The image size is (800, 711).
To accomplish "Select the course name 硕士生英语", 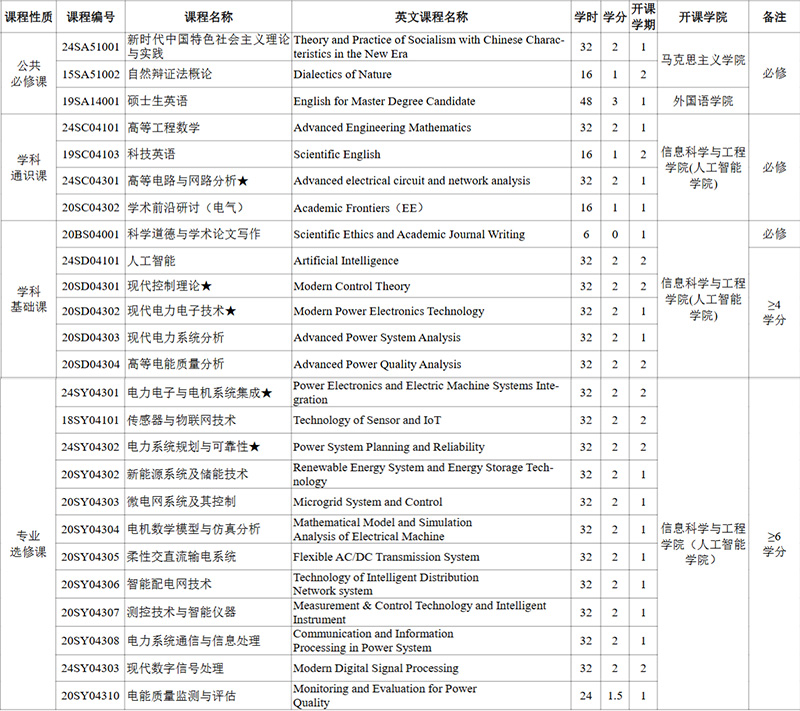I will (157, 101).
